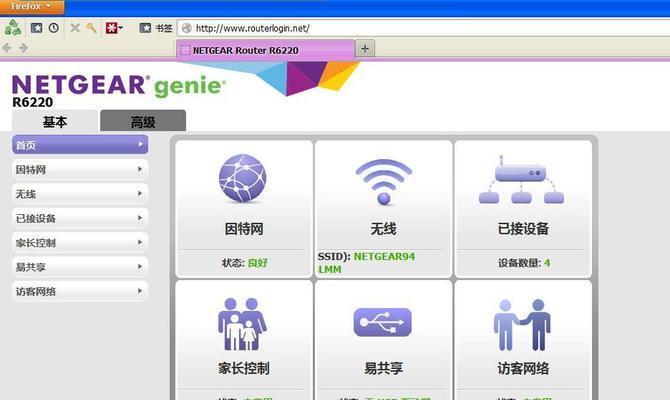The width and height of the screenshot is (670, 400).
Task: Select 因特网 in the sidebar
Action: 80,170
